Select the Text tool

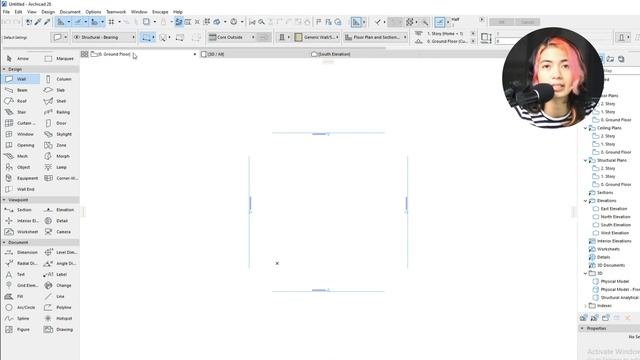21,274
